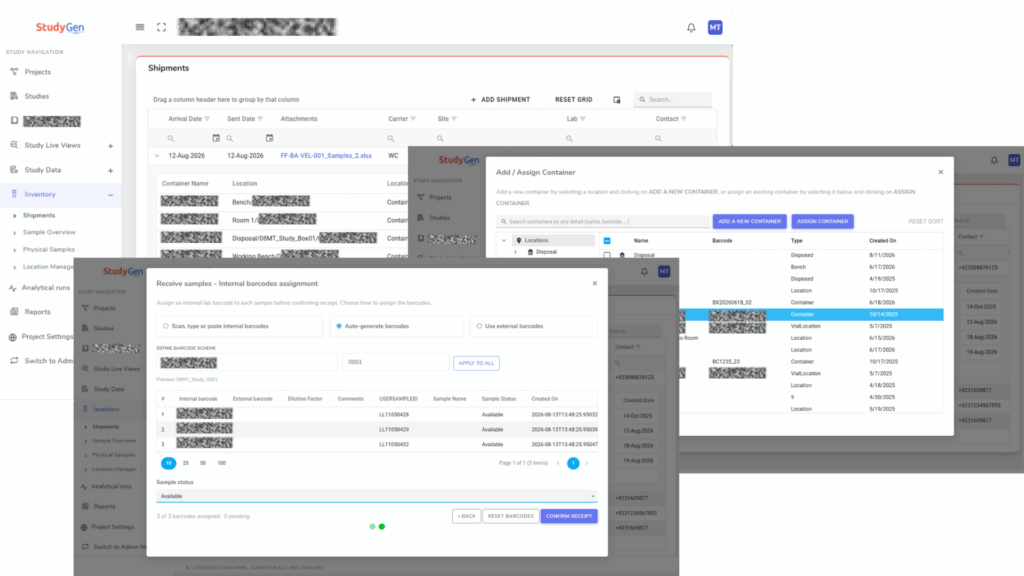Click the MT avatar in the Shipments window

[x=715, y=27]
